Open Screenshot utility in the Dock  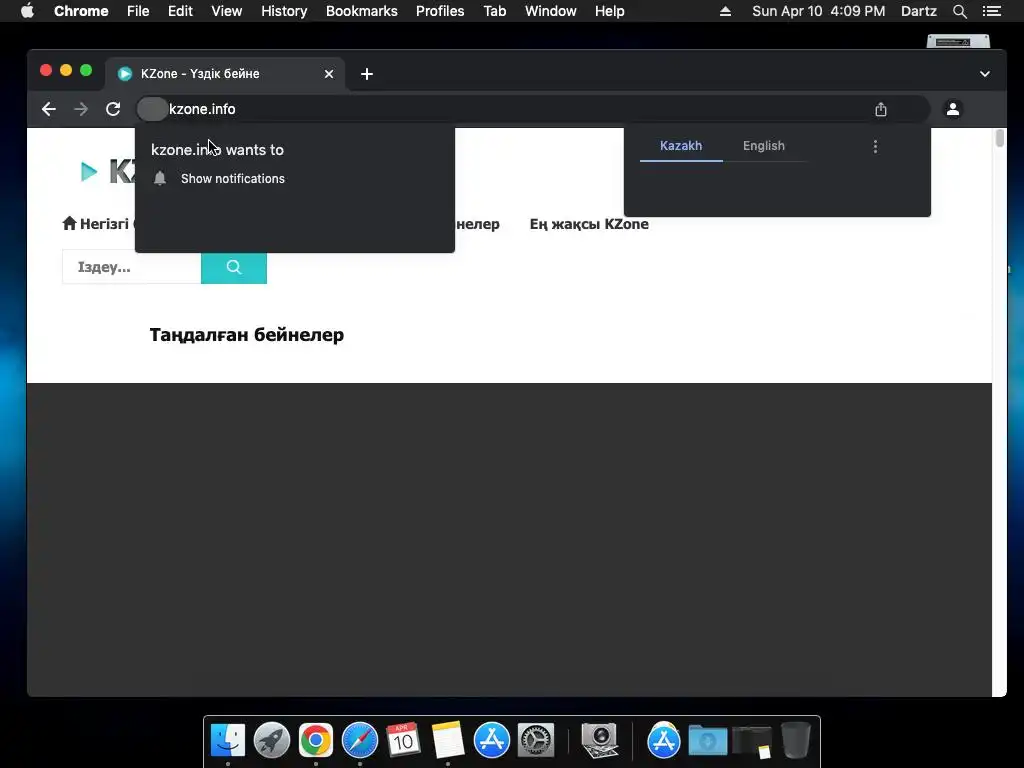pyautogui.click(x=600, y=740)
